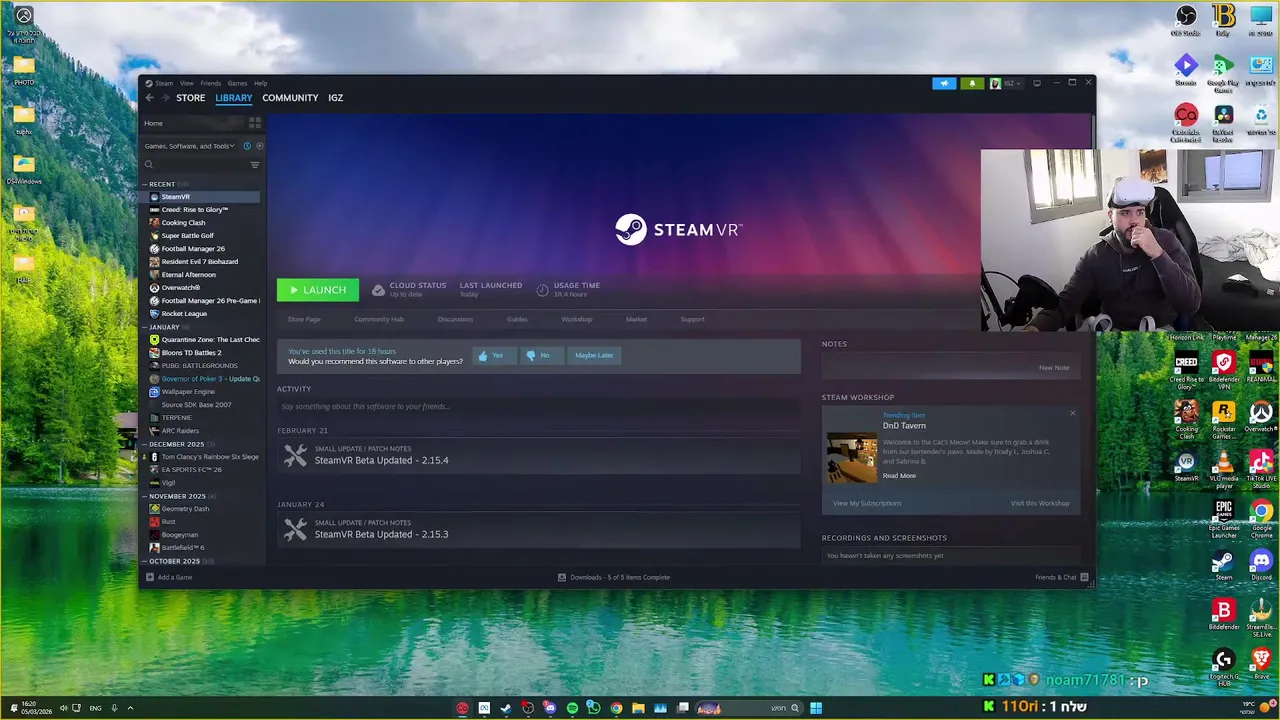Open the IGZ account dropdown
The image size is (1280, 720).
(1007, 83)
